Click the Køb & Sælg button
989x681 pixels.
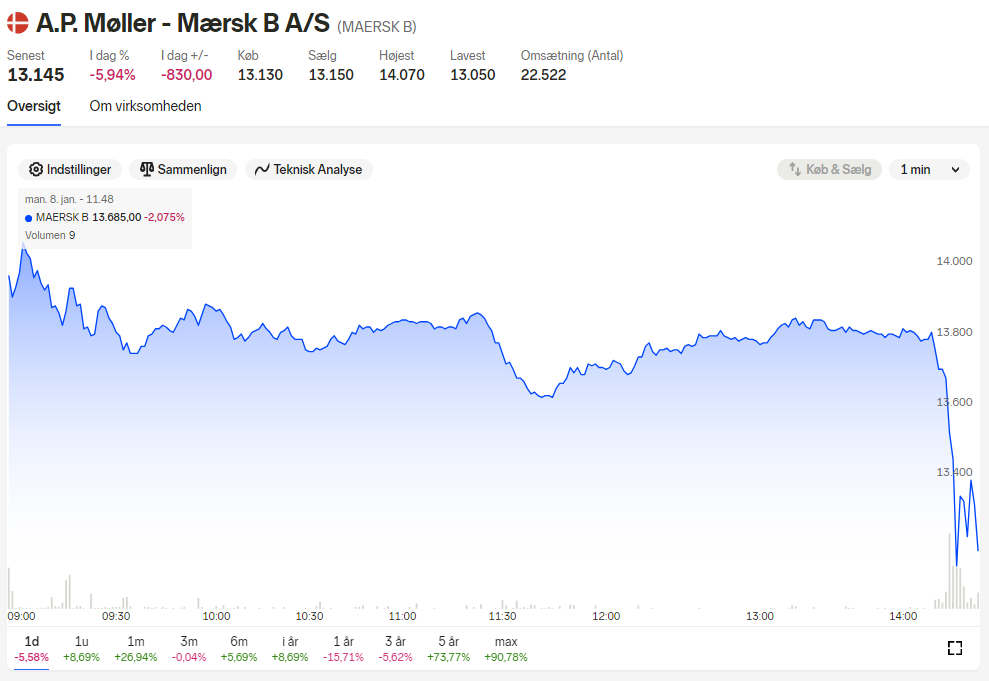(829, 170)
